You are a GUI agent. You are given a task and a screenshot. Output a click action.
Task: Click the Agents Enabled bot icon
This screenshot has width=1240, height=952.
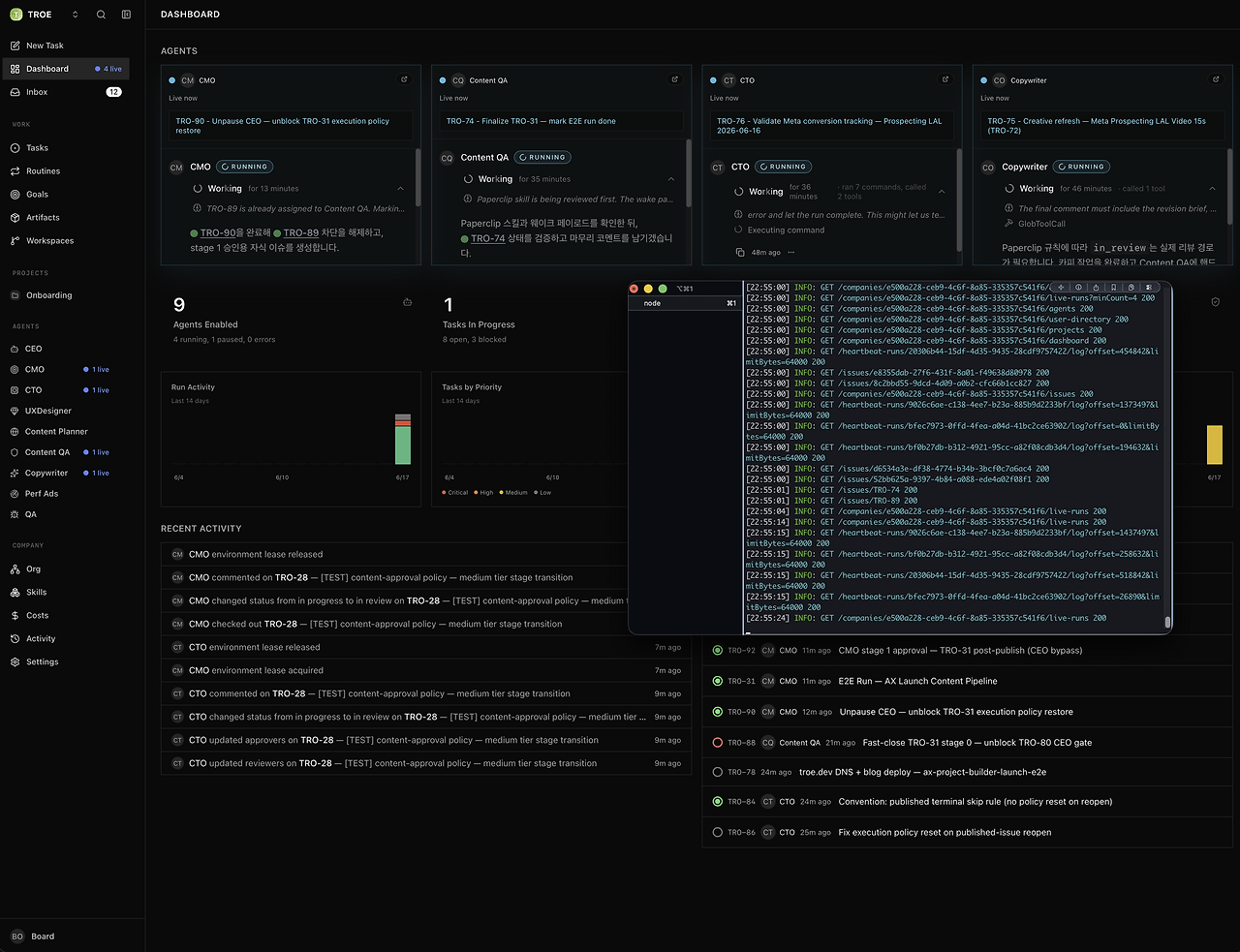pos(407,302)
